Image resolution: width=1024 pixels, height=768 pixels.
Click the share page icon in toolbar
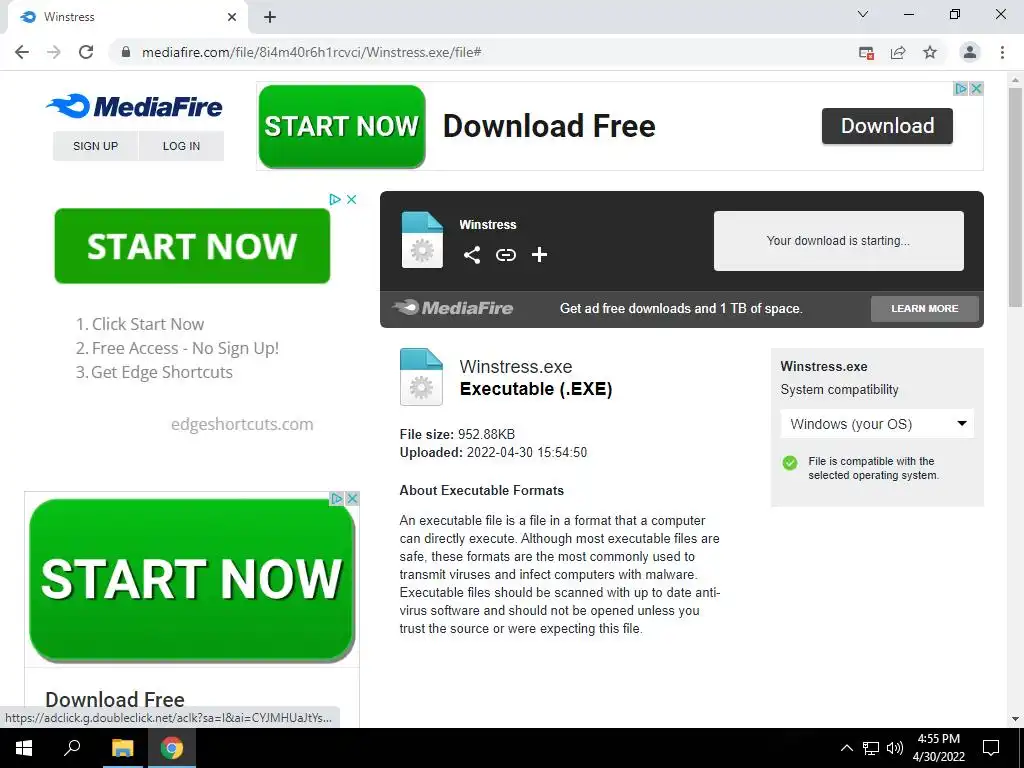pyautogui.click(x=898, y=53)
